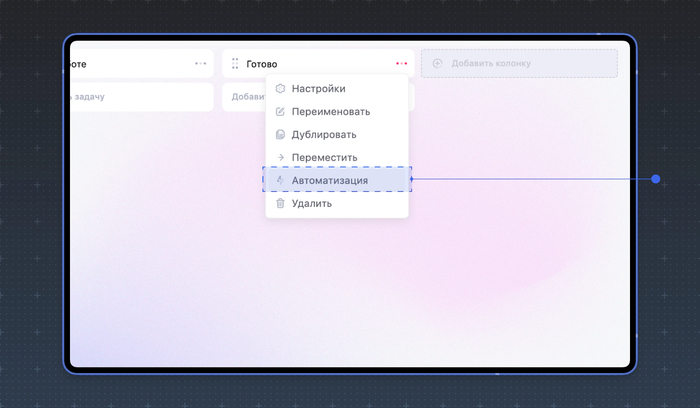This screenshot has height=408, width=700.
Task: Choose Переименовать in the column menu
Action: (x=330, y=111)
